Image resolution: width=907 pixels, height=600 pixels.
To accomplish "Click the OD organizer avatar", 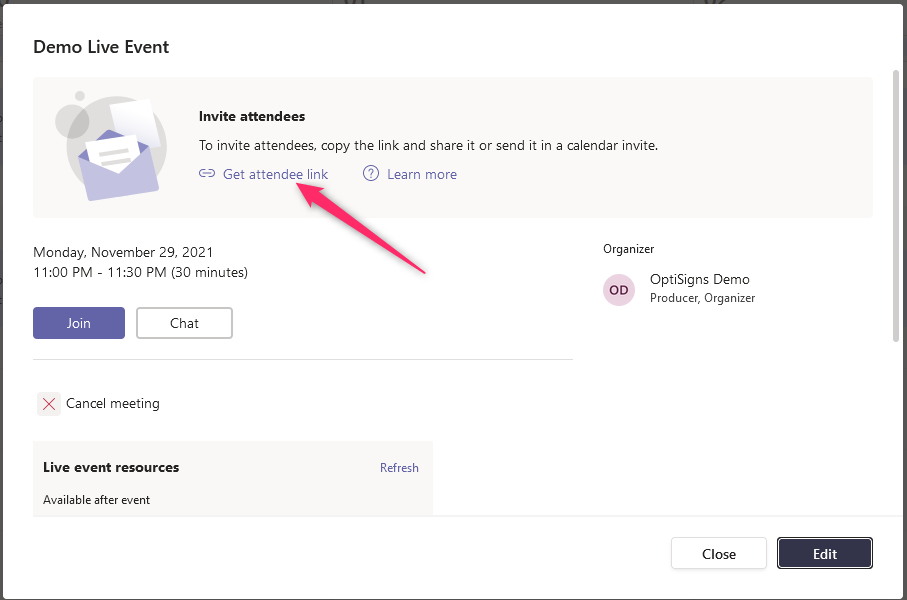I will [x=619, y=290].
